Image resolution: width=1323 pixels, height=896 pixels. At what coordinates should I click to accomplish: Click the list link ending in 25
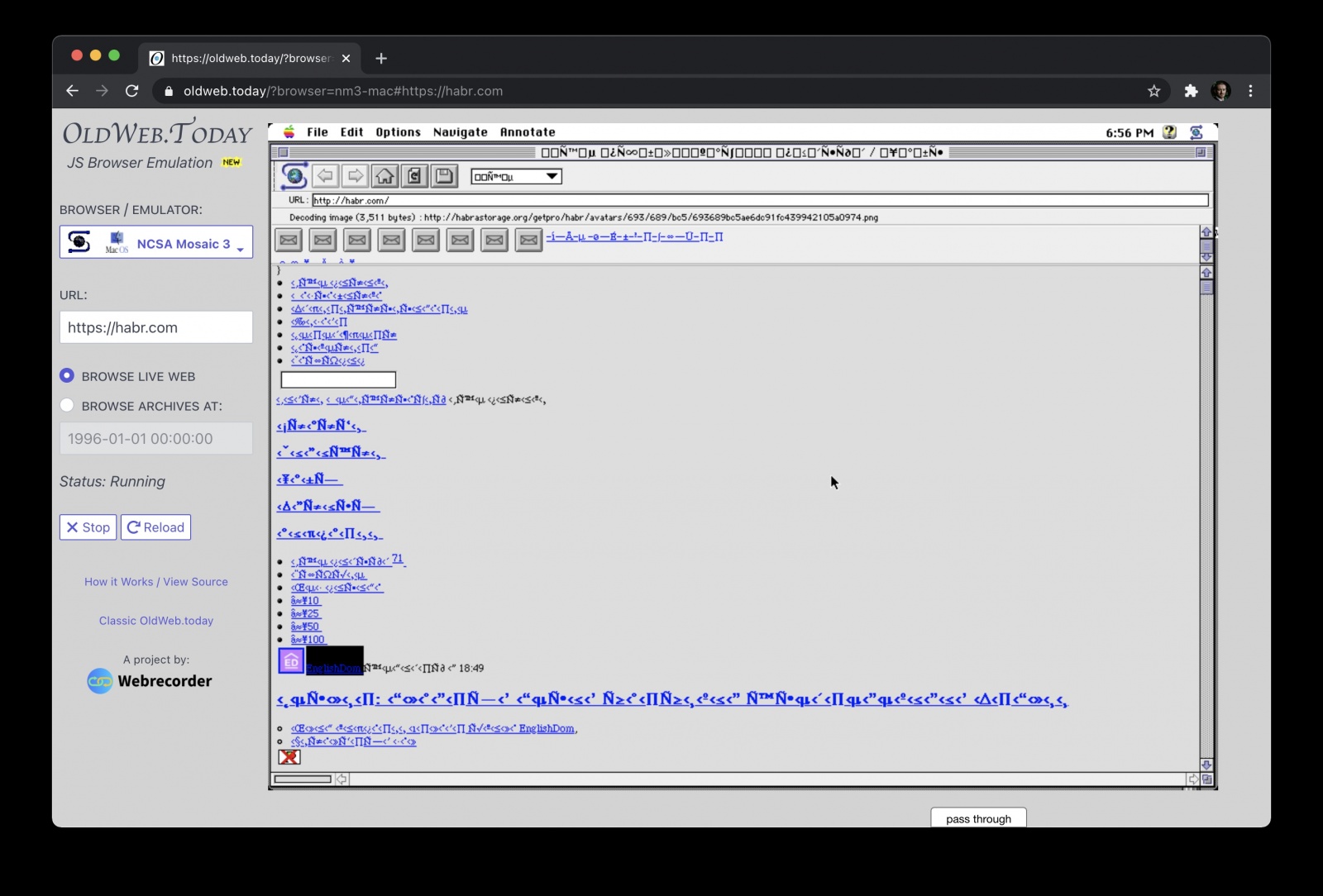(305, 614)
